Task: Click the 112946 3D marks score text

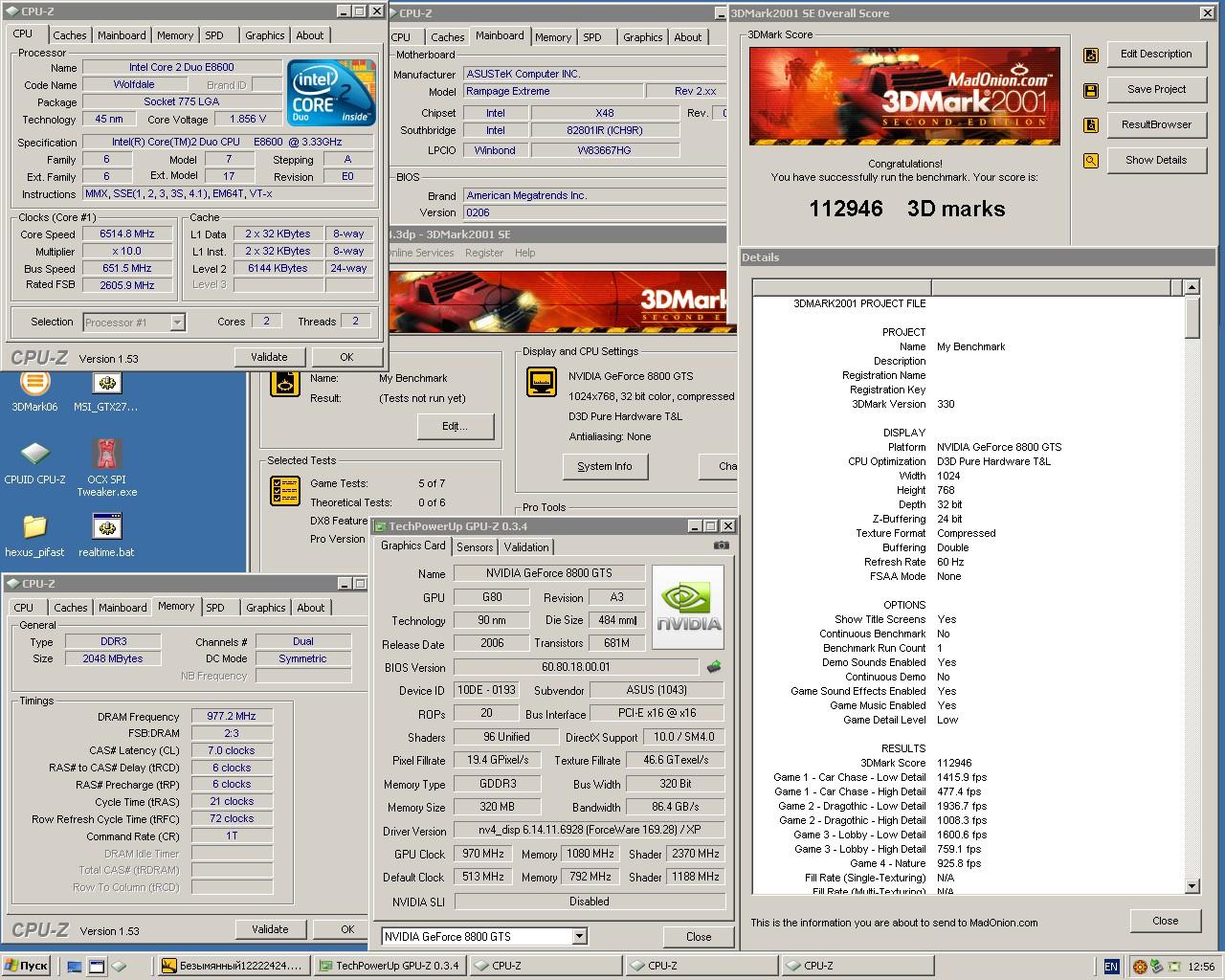Action: (x=906, y=209)
